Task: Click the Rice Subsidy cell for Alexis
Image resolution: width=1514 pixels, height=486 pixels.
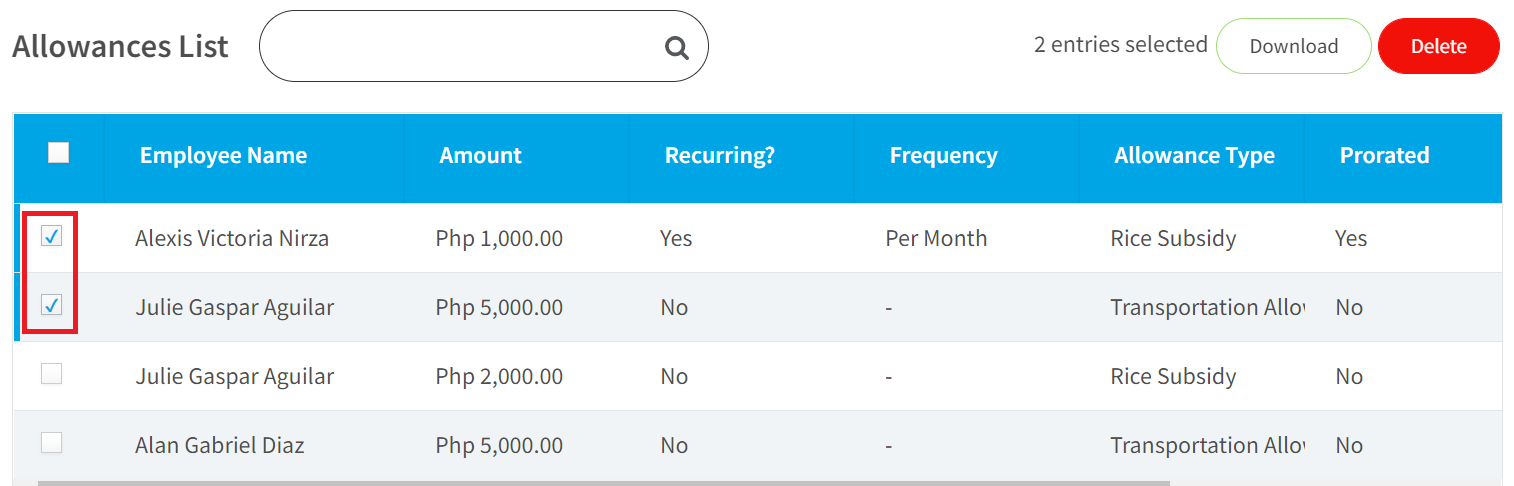Action: point(1173,238)
